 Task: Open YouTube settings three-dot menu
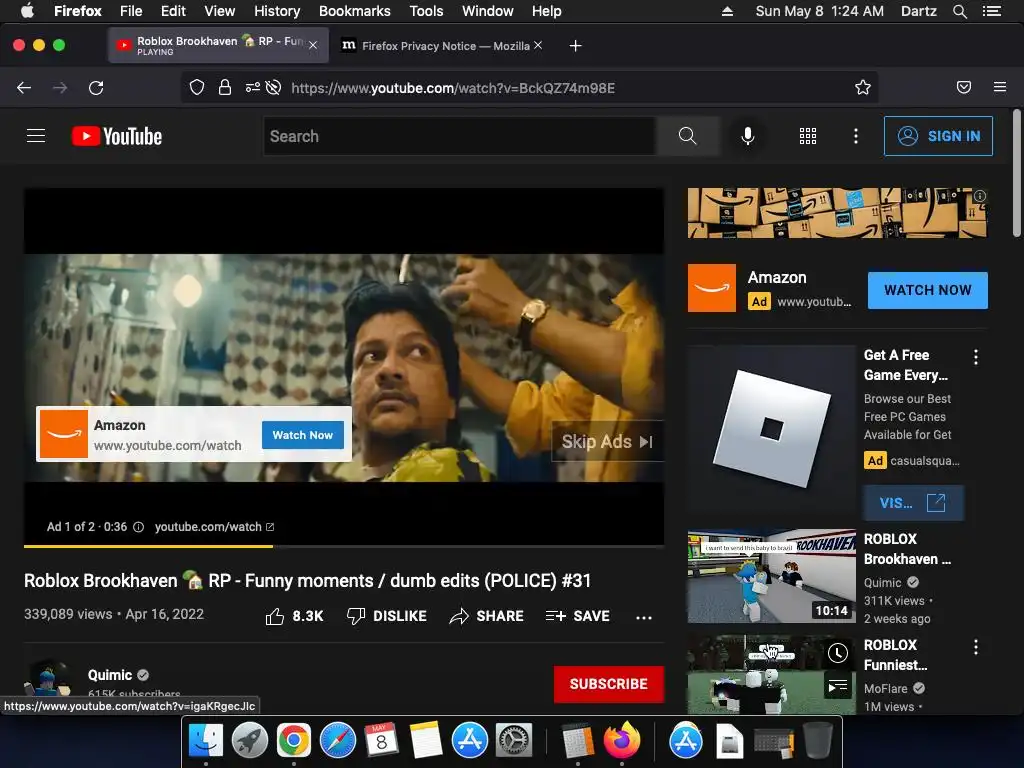(x=856, y=136)
